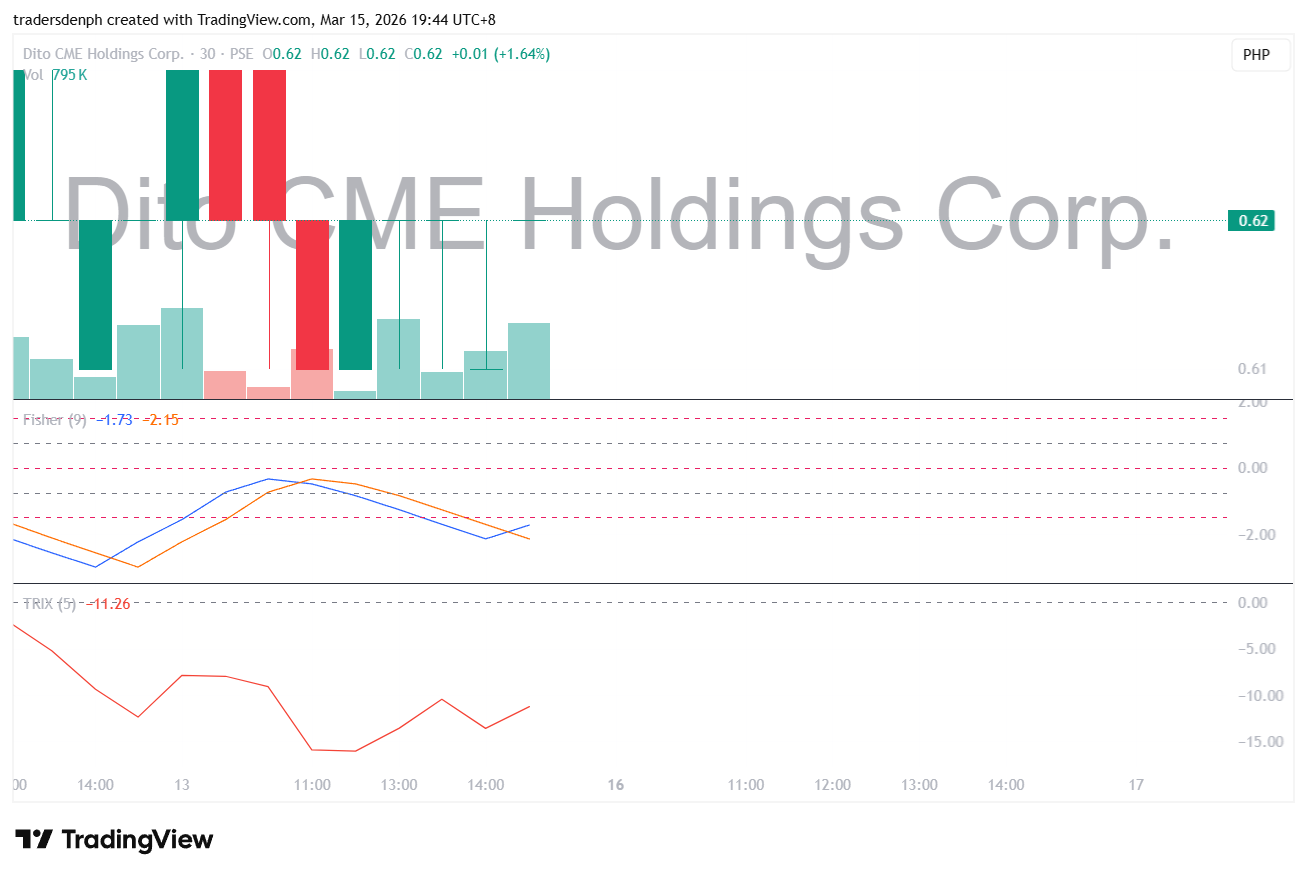Click the red TRIX value -11.26
The width and height of the screenshot is (1307, 877).
tap(108, 604)
